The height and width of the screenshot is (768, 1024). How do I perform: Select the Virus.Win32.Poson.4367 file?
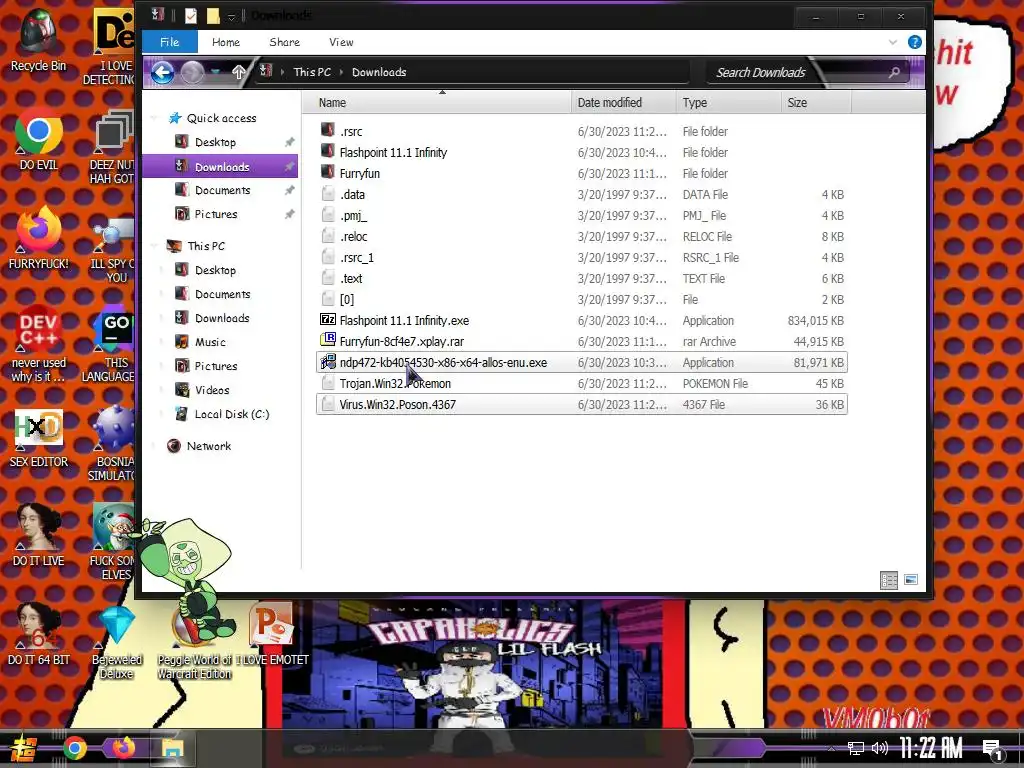click(x=582, y=404)
